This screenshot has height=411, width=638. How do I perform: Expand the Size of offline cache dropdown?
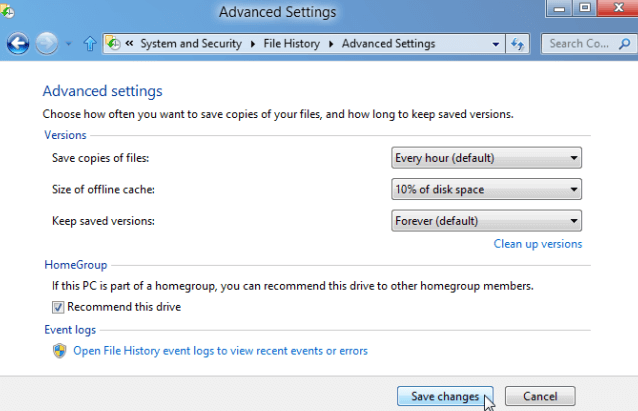(486, 189)
